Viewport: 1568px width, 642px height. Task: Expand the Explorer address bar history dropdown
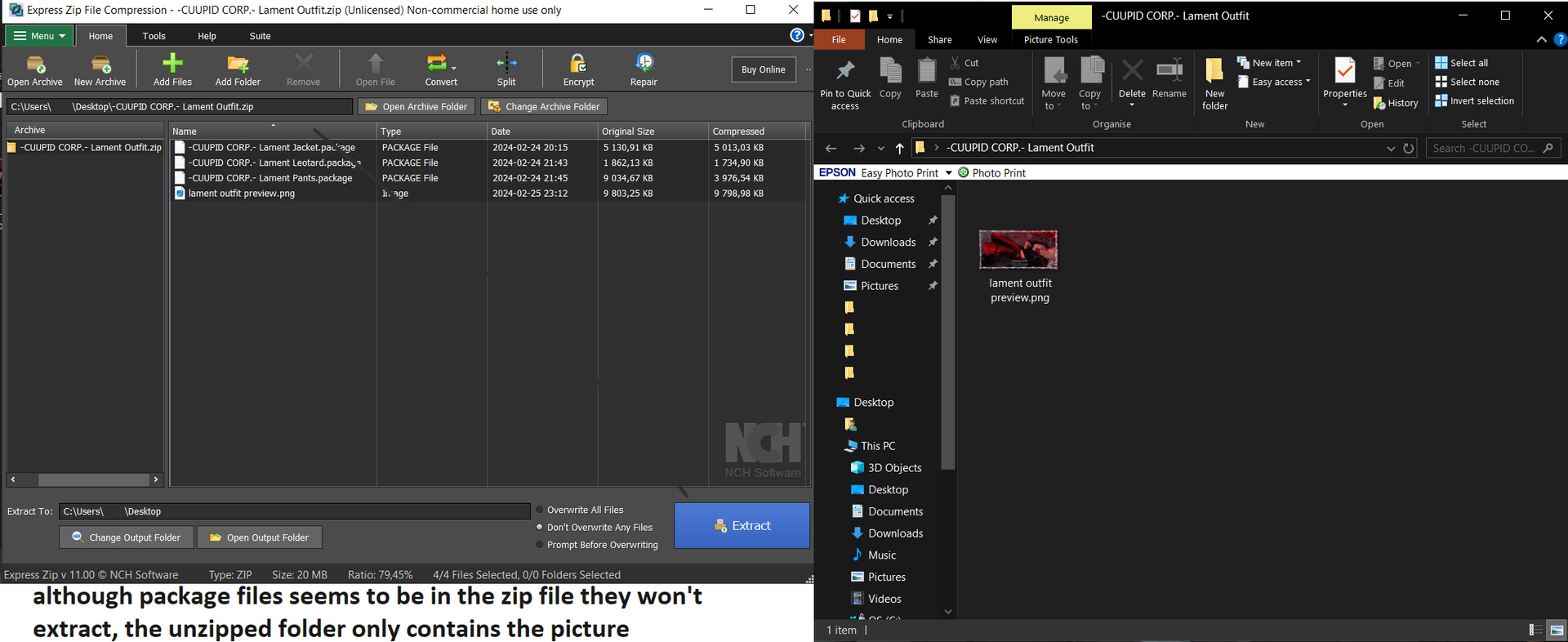click(1391, 148)
